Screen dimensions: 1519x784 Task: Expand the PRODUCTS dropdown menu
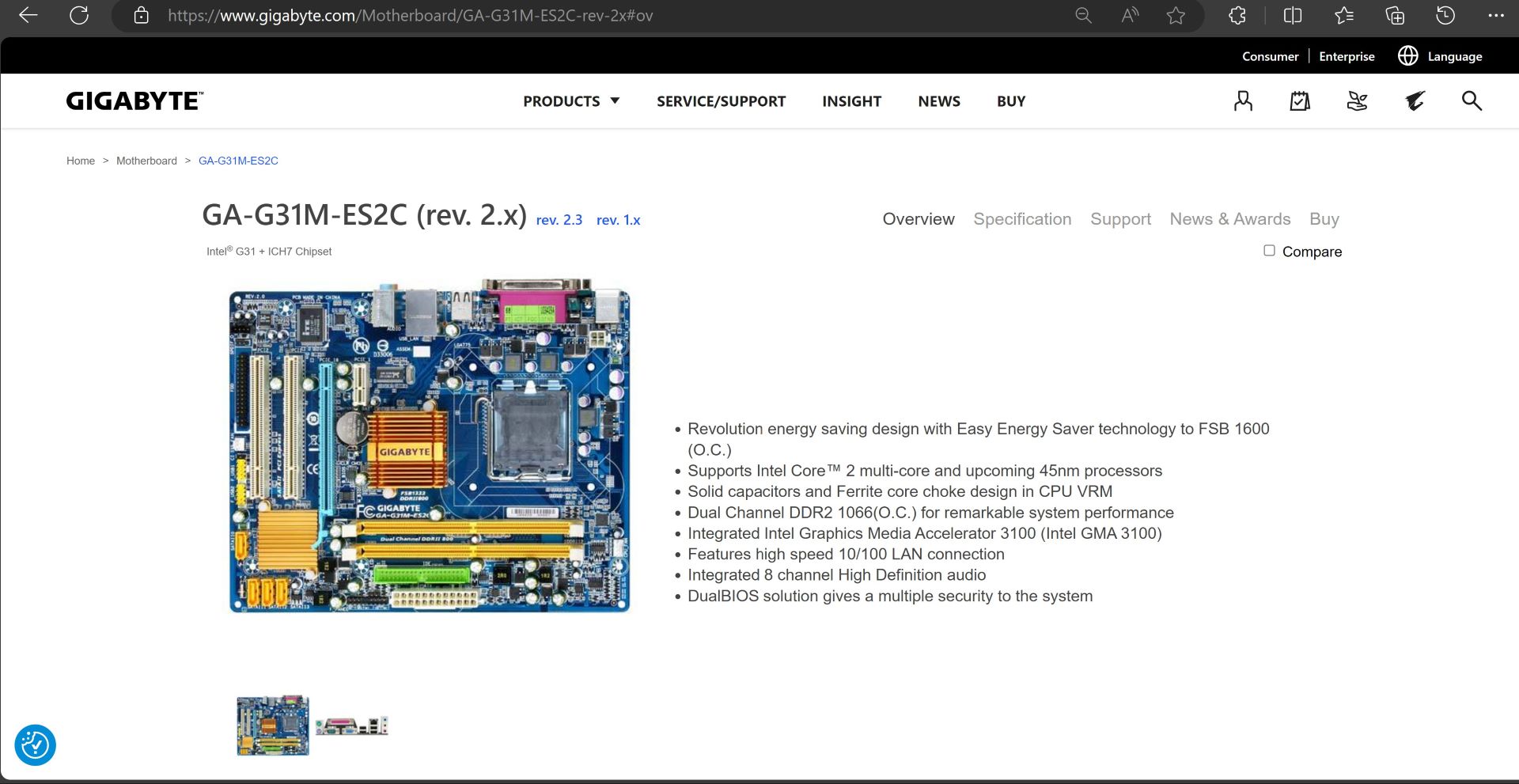tap(571, 101)
